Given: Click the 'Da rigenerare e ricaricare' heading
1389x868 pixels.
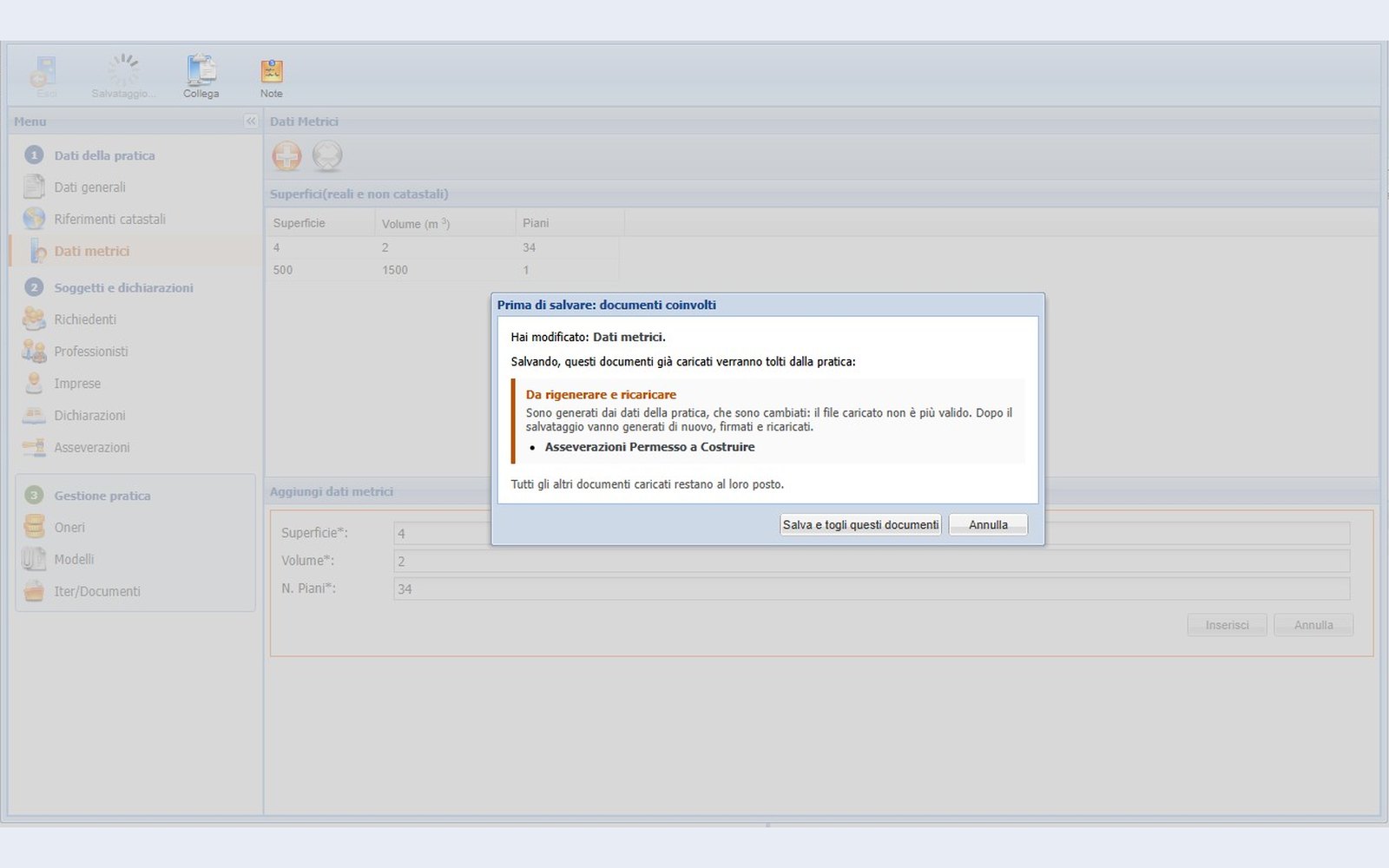Looking at the screenshot, I should [601, 394].
